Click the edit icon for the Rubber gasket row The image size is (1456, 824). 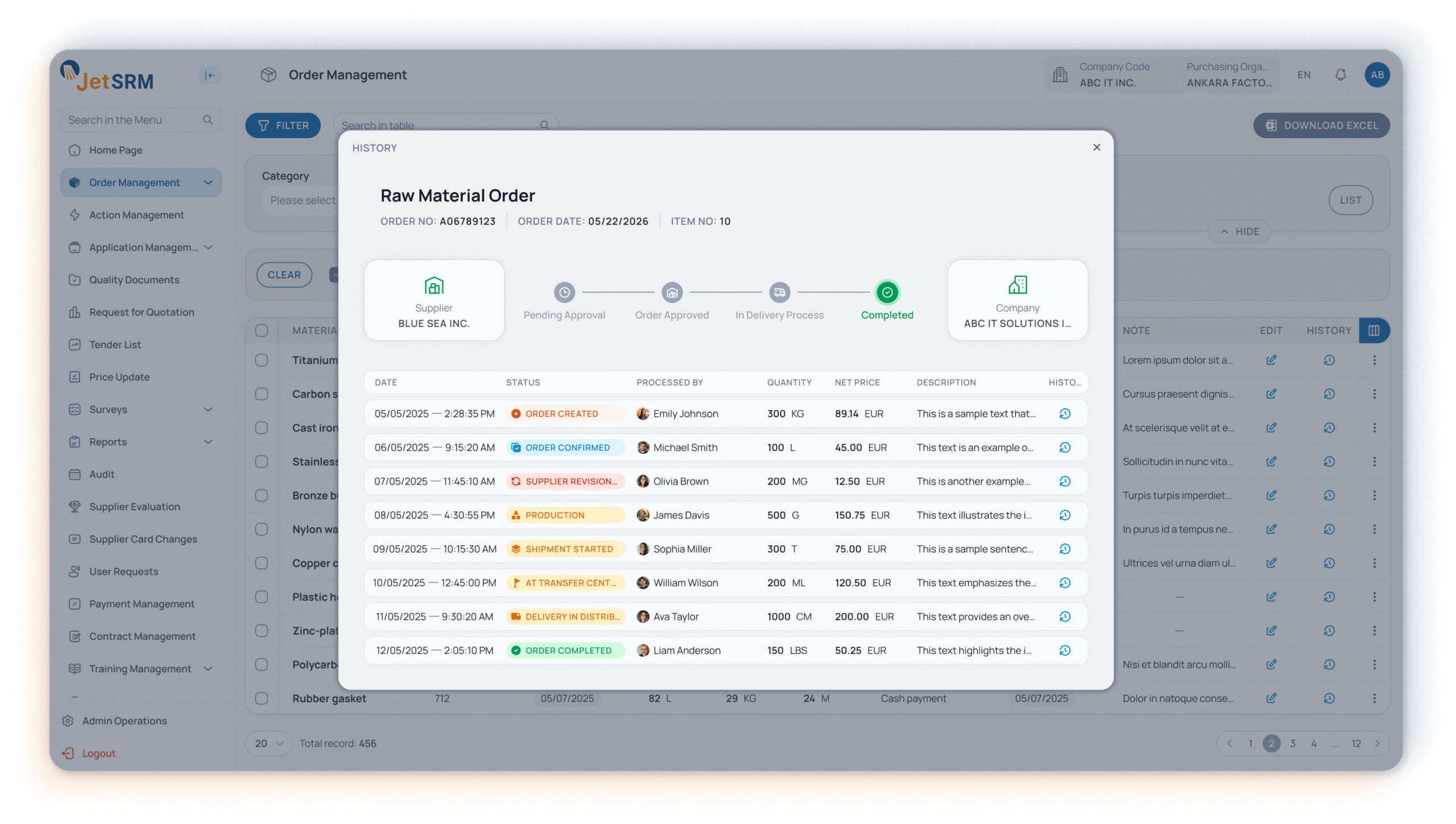click(1271, 698)
